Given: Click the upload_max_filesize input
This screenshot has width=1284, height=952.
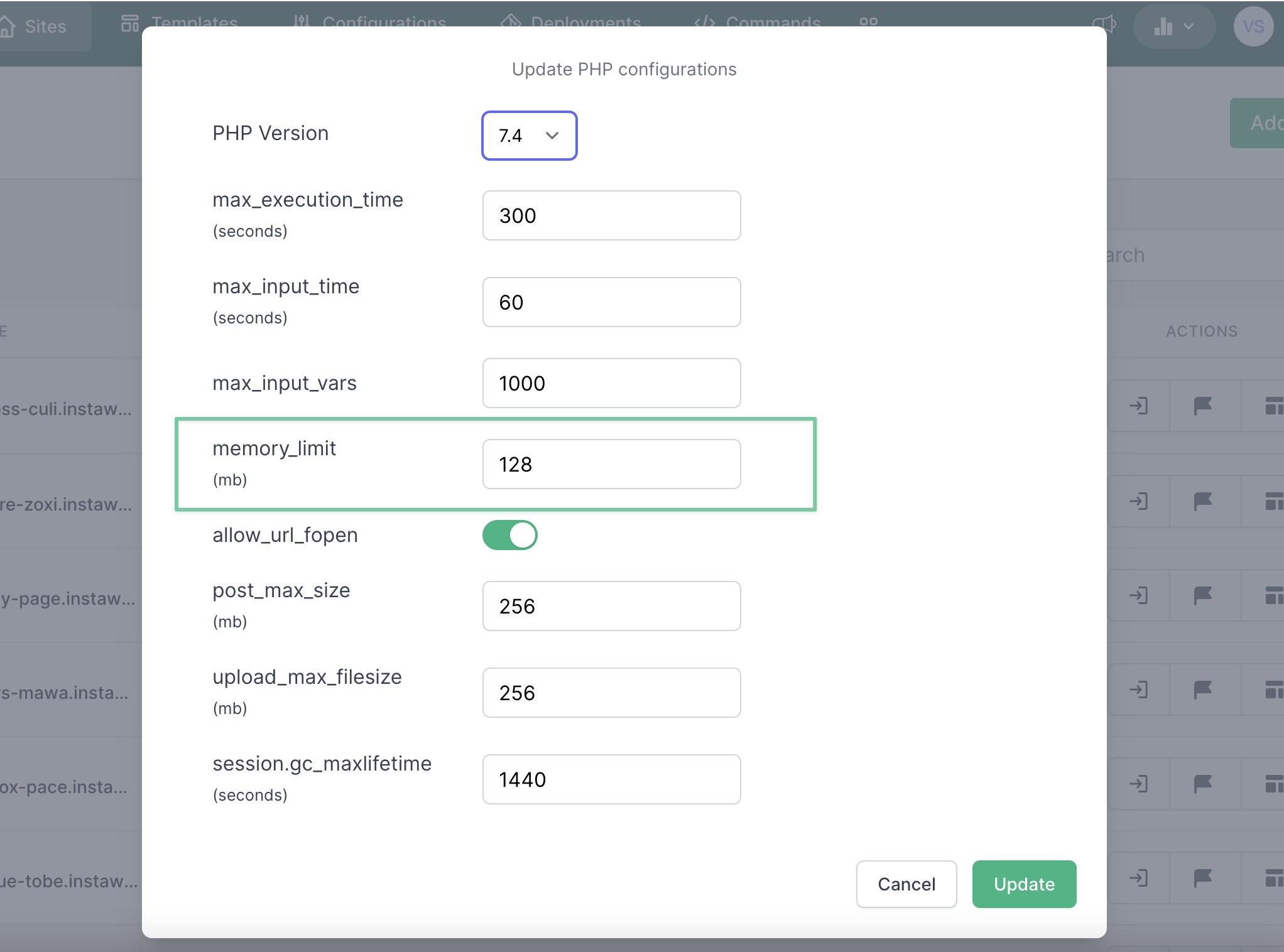Looking at the screenshot, I should pos(611,693).
